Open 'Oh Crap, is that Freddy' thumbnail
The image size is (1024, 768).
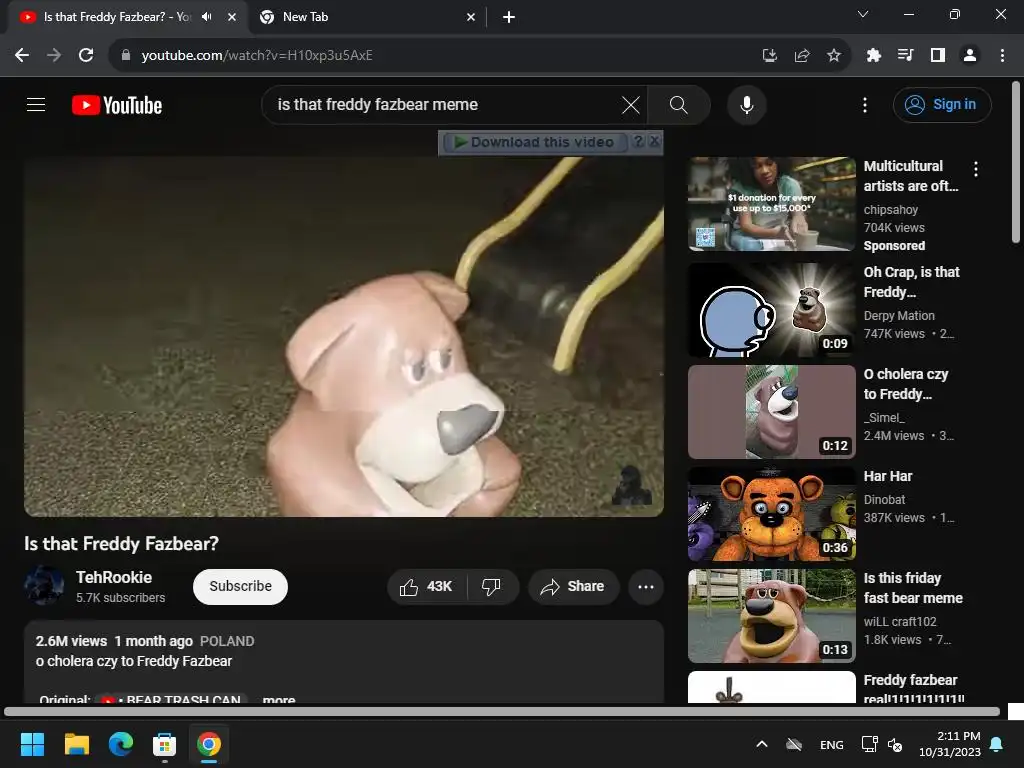(771, 310)
